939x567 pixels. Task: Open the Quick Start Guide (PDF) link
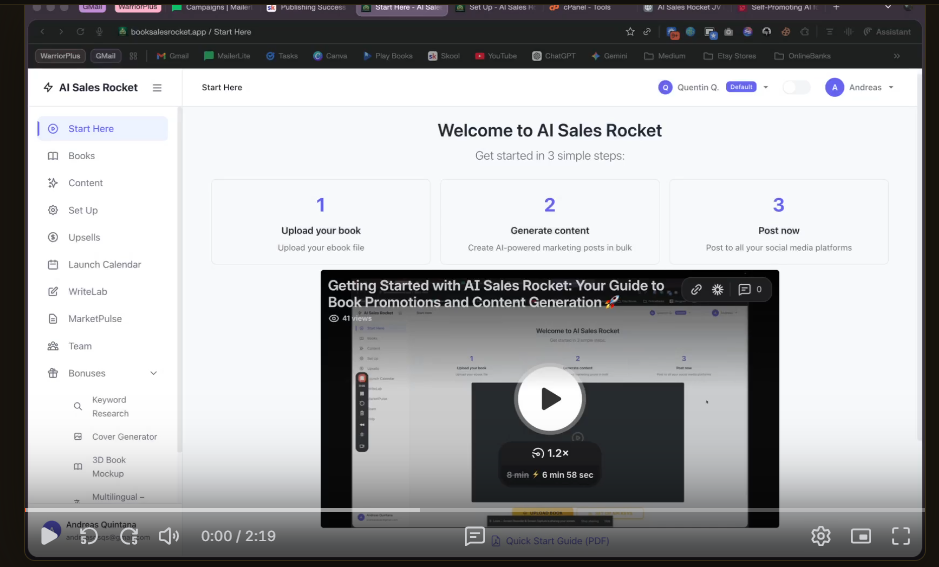tap(550, 541)
